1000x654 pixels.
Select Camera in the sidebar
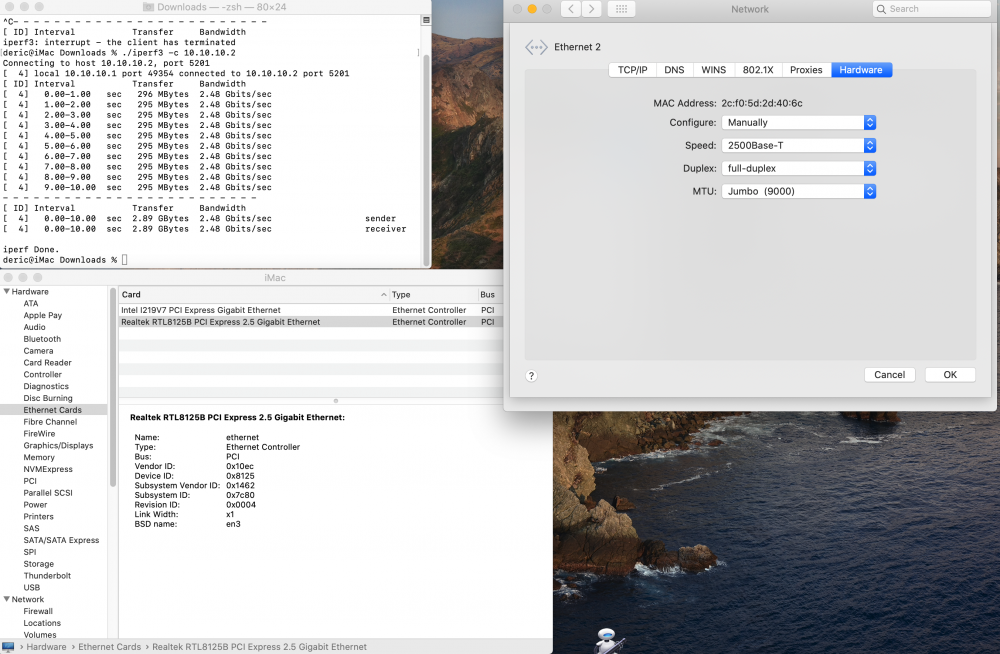pos(38,351)
